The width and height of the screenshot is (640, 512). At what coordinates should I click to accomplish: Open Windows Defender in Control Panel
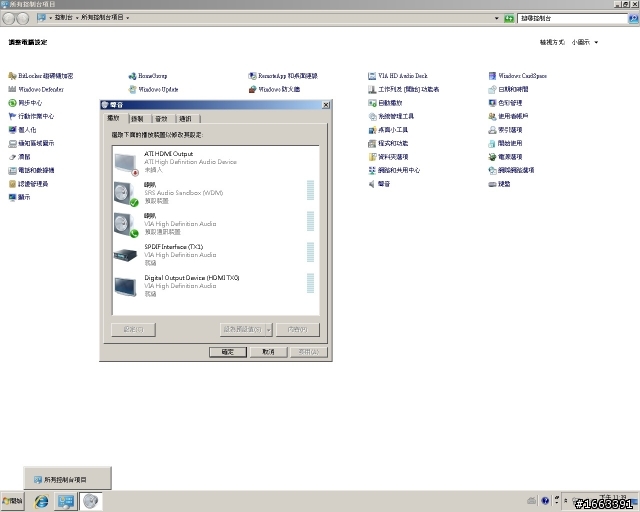[36, 89]
